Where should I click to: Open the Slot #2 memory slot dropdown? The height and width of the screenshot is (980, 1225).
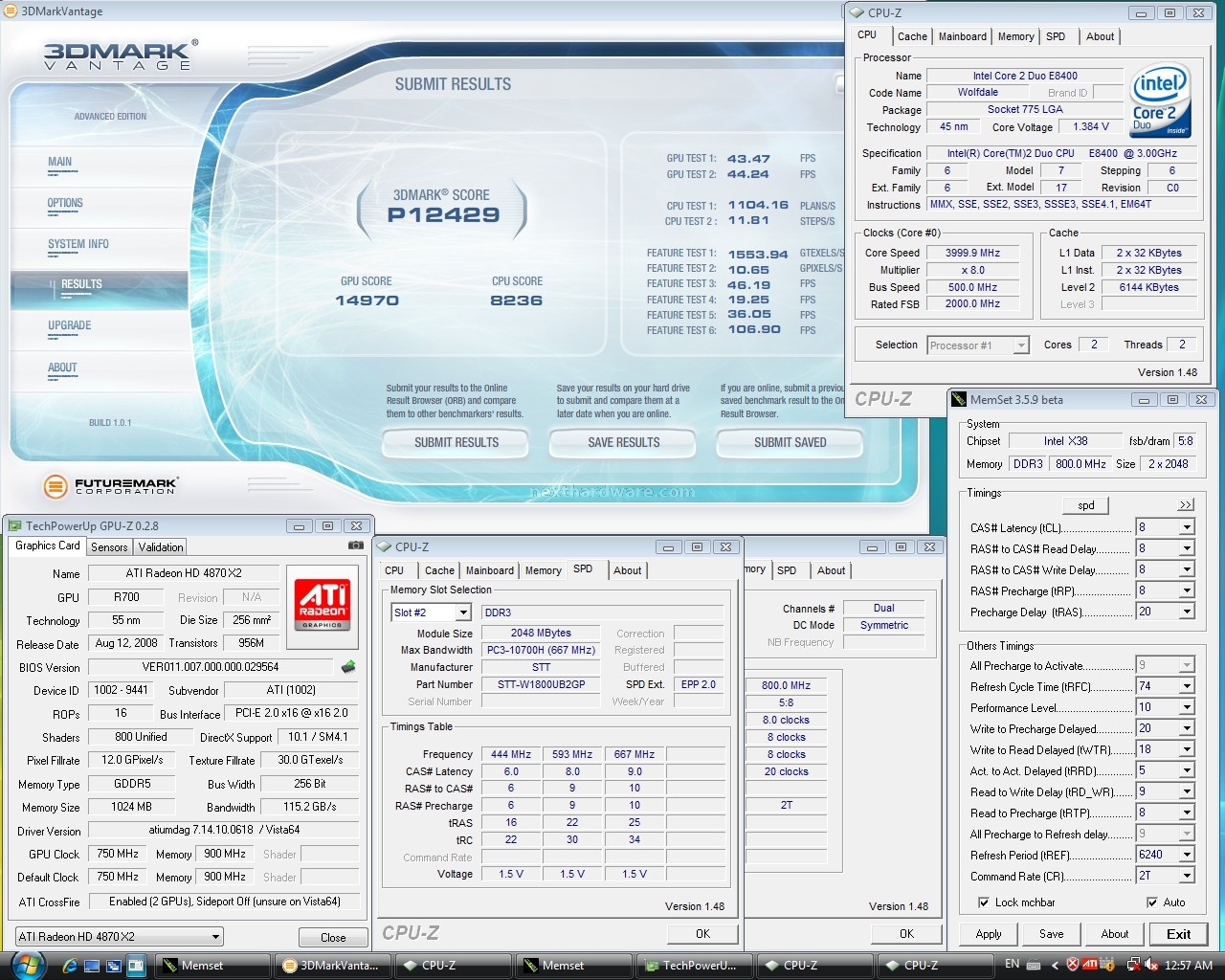pyautogui.click(x=463, y=612)
